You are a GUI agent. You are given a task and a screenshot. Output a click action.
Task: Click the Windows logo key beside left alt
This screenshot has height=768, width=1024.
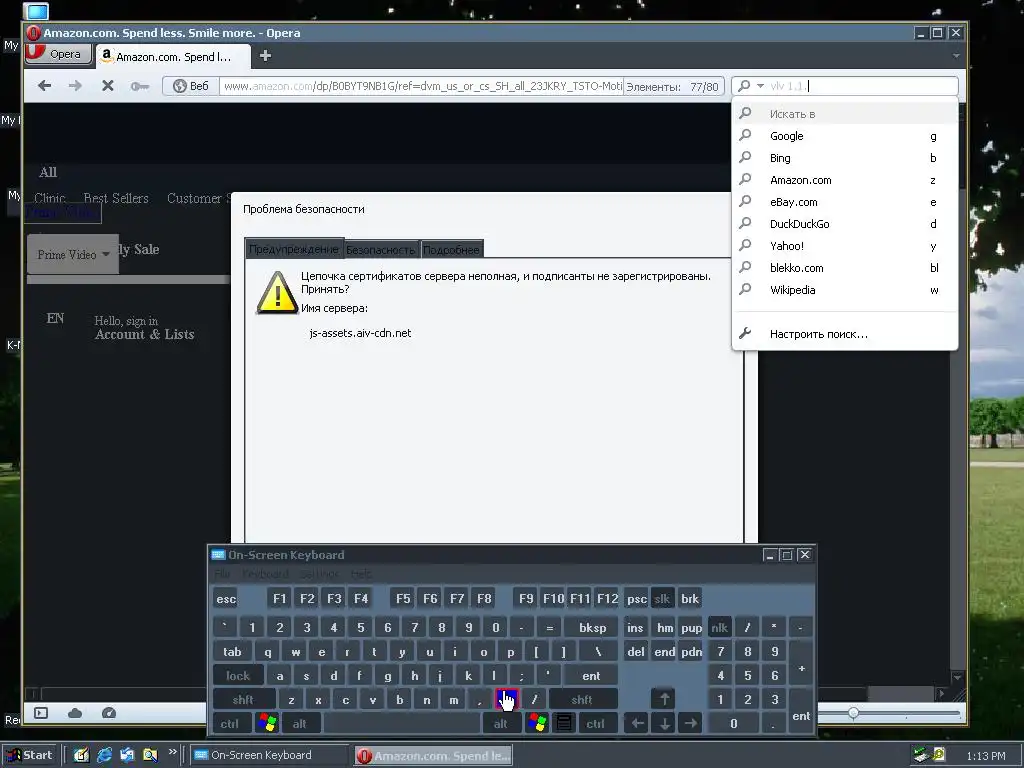click(x=267, y=723)
